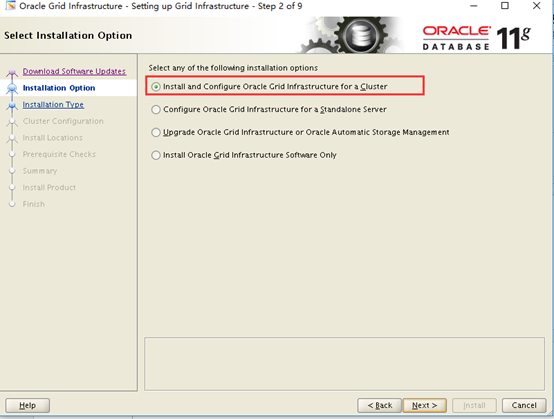Screen dimensions: 554x419
Task: Click the Finish step text
Action: tap(34, 204)
